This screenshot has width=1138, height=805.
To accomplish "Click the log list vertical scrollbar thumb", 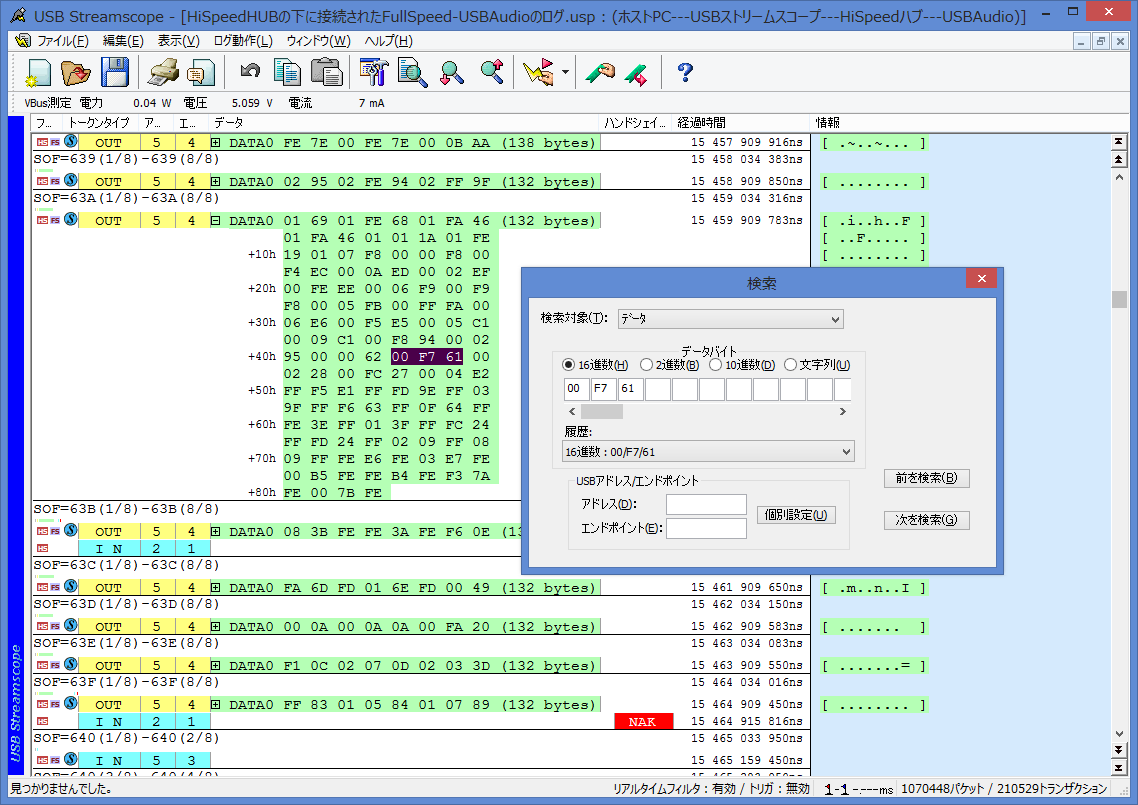I will pos(1118,299).
